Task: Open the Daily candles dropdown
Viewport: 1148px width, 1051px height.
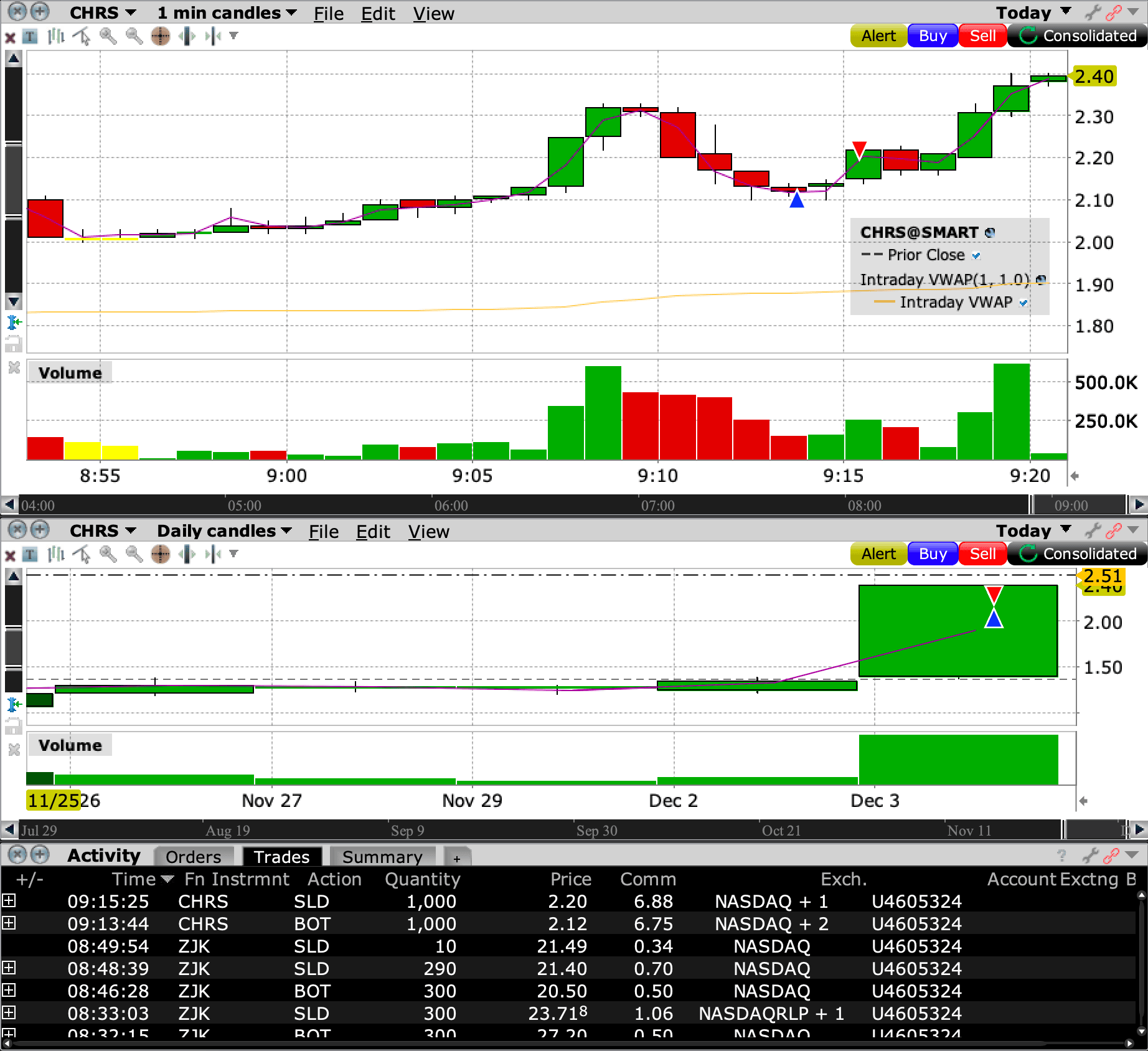Action: 224,531
